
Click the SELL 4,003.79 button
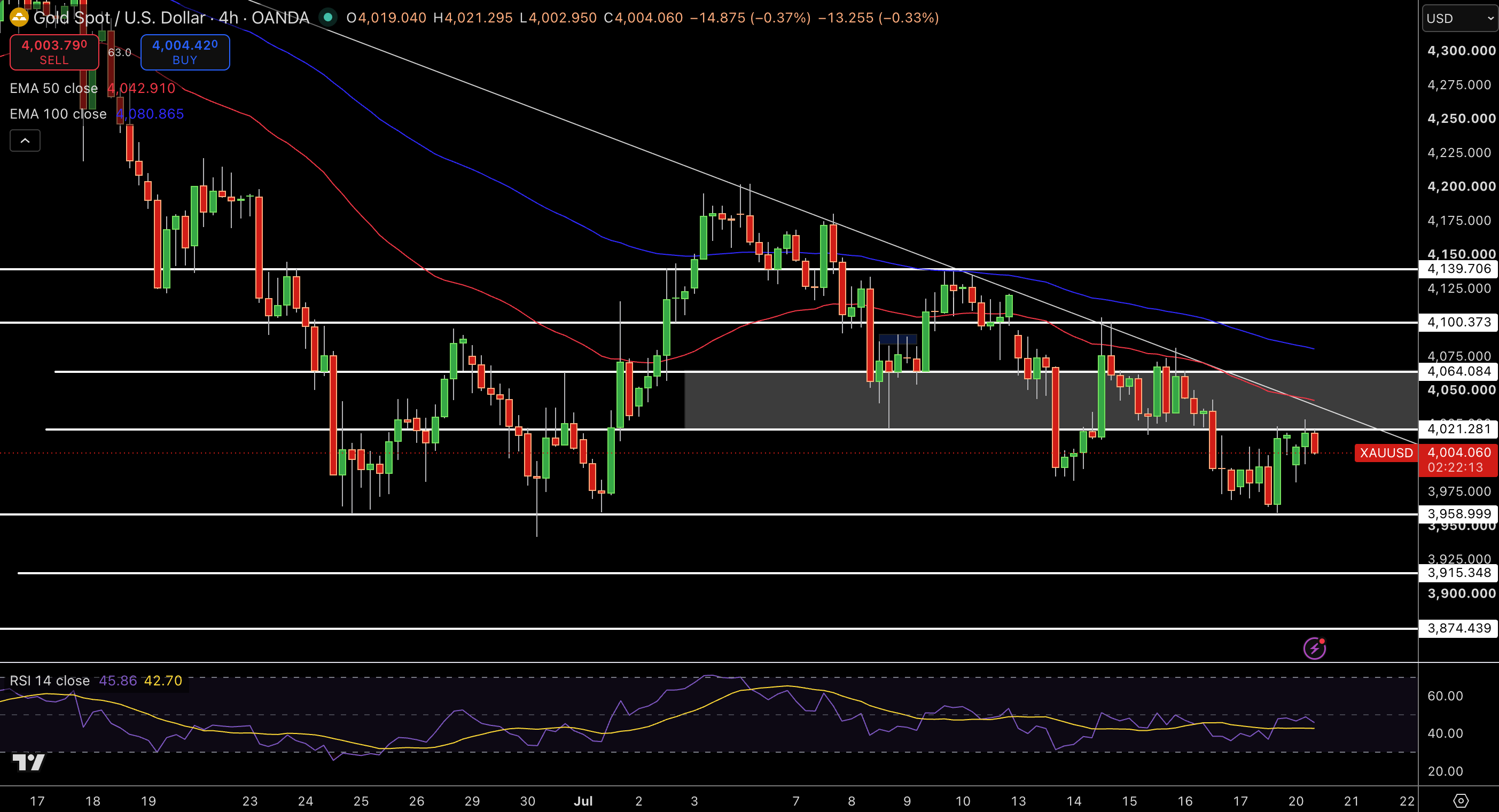(x=54, y=52)
